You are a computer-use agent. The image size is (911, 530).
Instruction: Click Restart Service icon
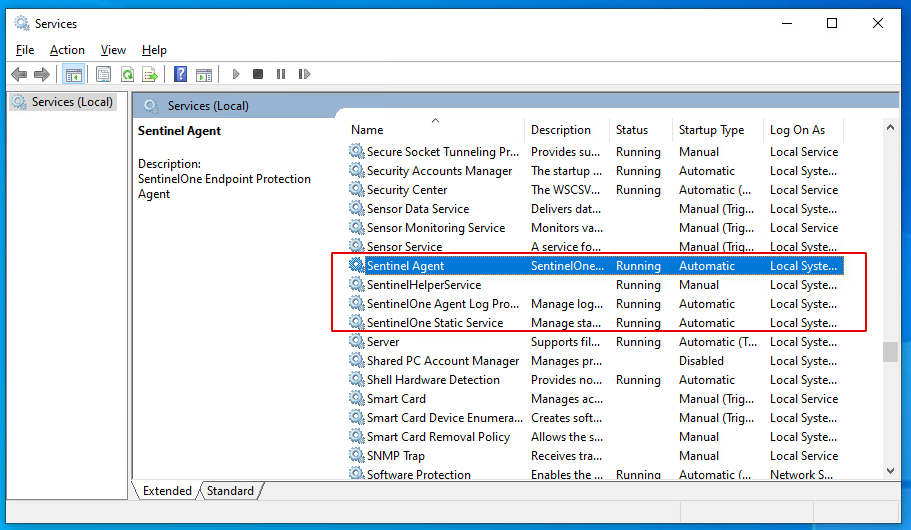304,74
